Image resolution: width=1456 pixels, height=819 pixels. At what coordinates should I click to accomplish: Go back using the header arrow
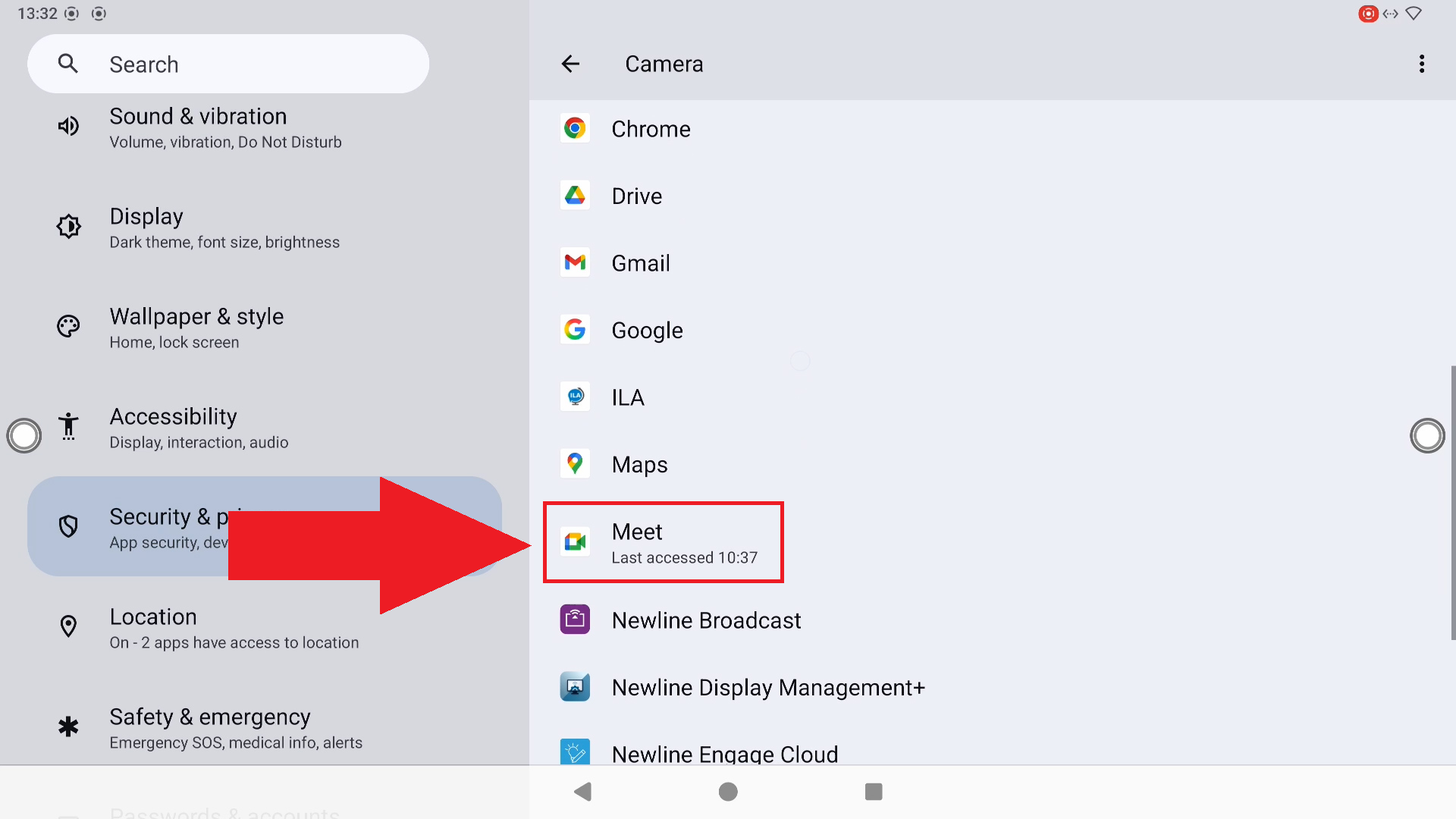pyautogui.click(x=570, y=64)
